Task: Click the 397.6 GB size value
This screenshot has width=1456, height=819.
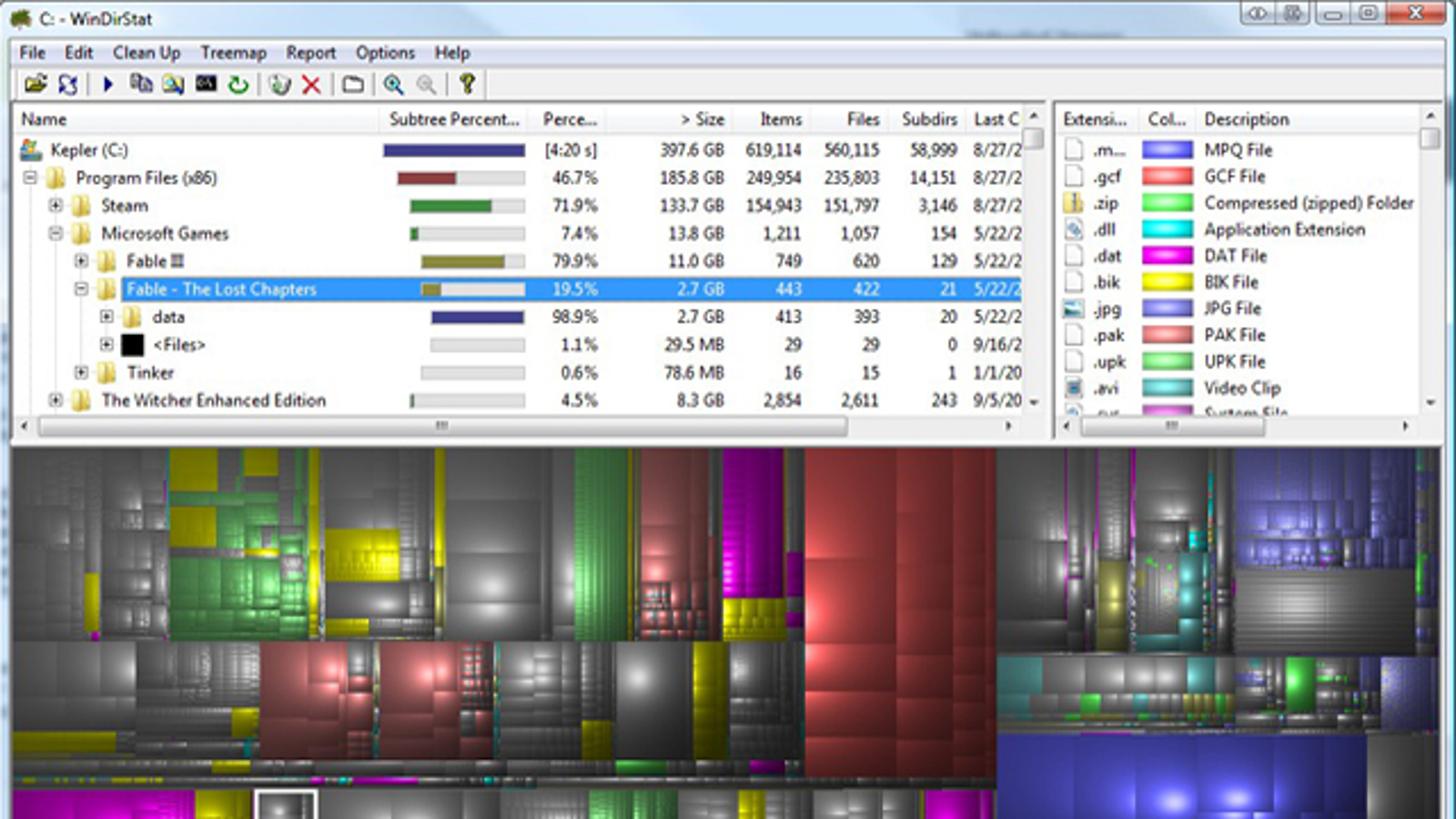Action: pyautogui.click(x=693, y=149)
